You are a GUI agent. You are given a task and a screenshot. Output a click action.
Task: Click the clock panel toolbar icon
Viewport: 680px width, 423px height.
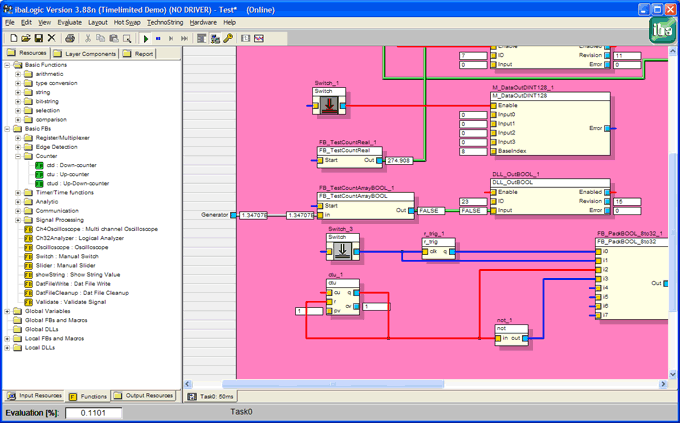click(245, 38)
